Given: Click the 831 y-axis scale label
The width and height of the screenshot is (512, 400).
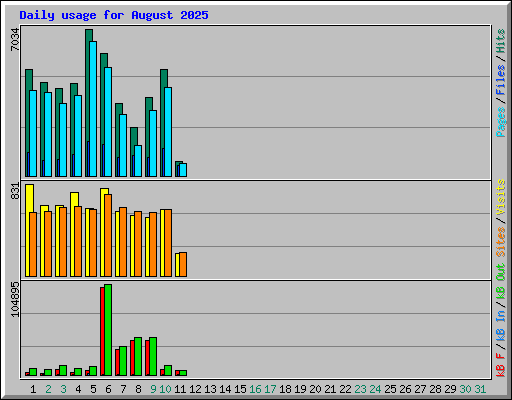Looking at the screenshot, I should pos(15,191).
